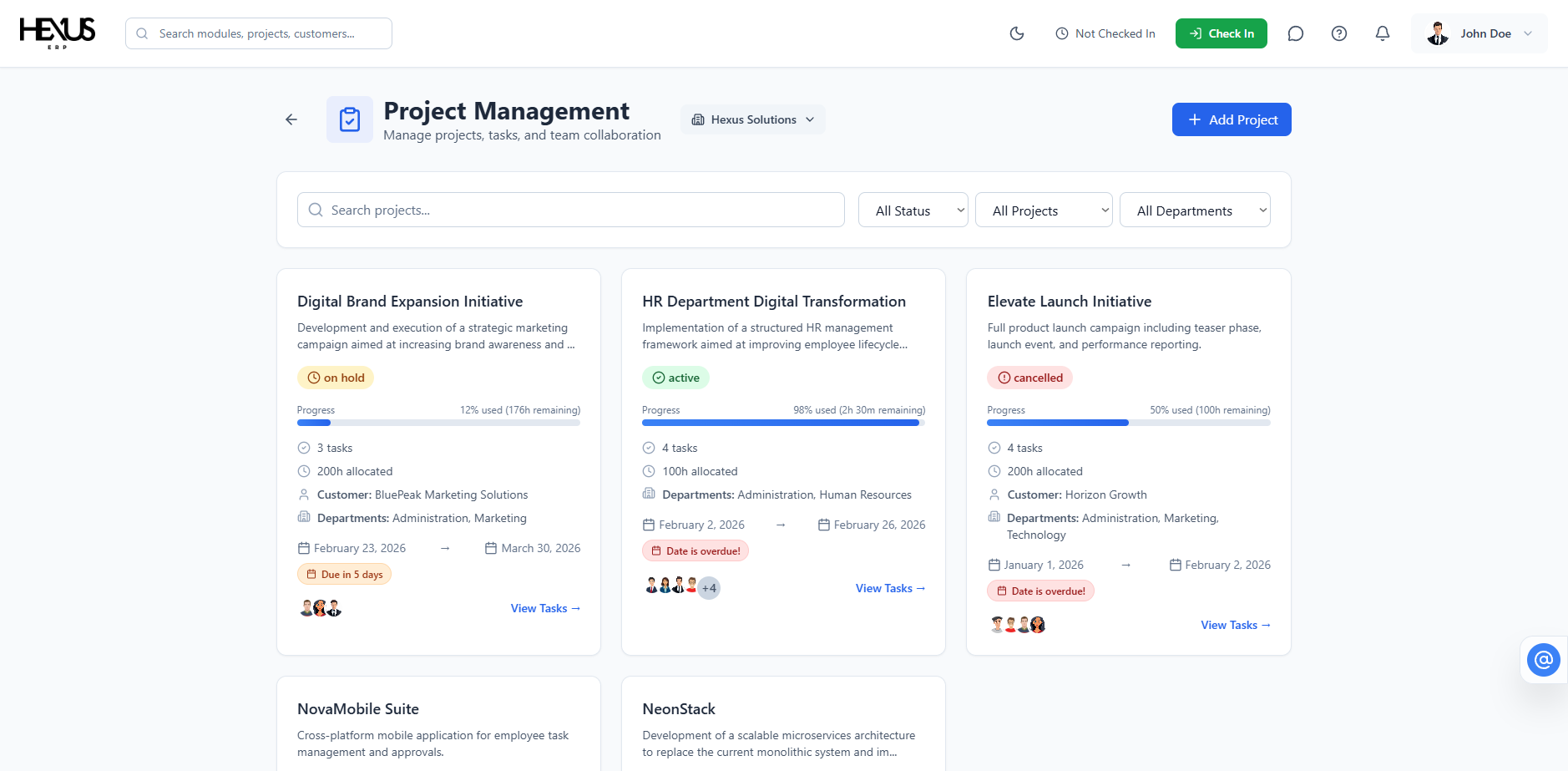Click 'Date is overdue!' badge on Elevate card
Screen dimensions: 1568x771
(1040, 591)
